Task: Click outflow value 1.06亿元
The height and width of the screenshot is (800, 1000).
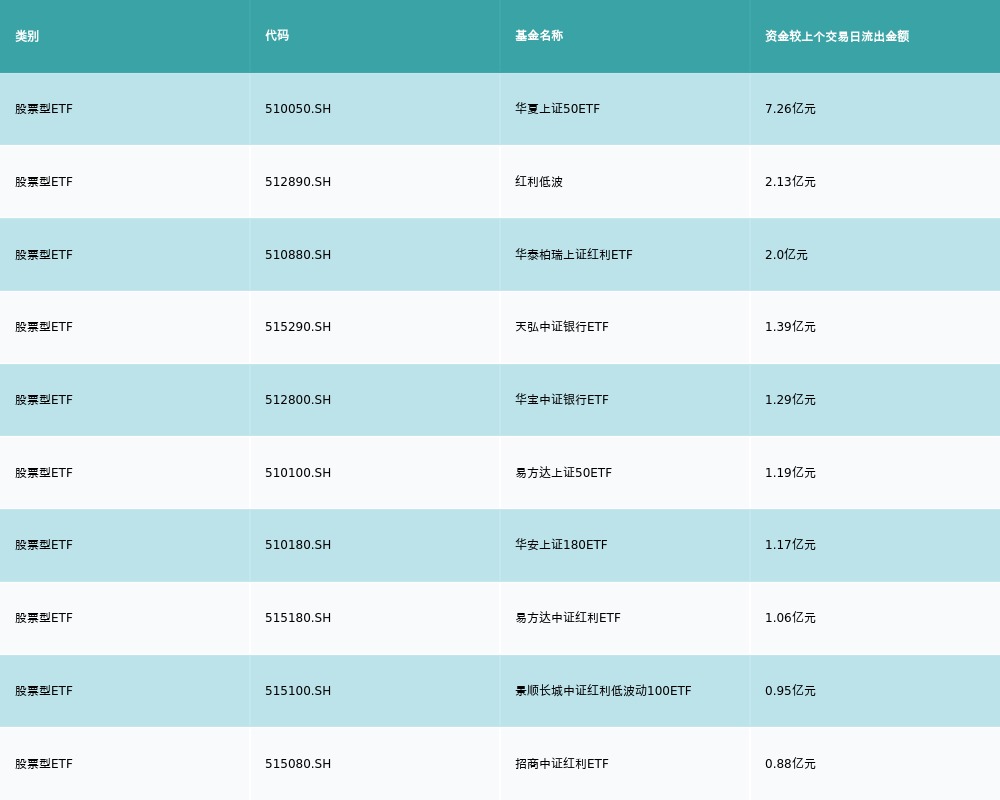Action: (x=790, y=618)
